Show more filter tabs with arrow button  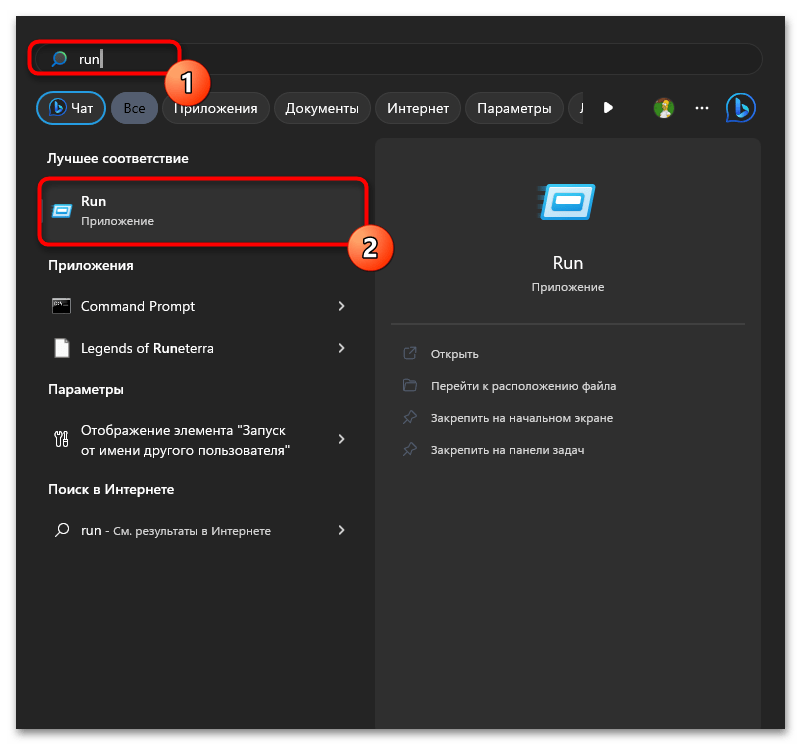[608, 108]
